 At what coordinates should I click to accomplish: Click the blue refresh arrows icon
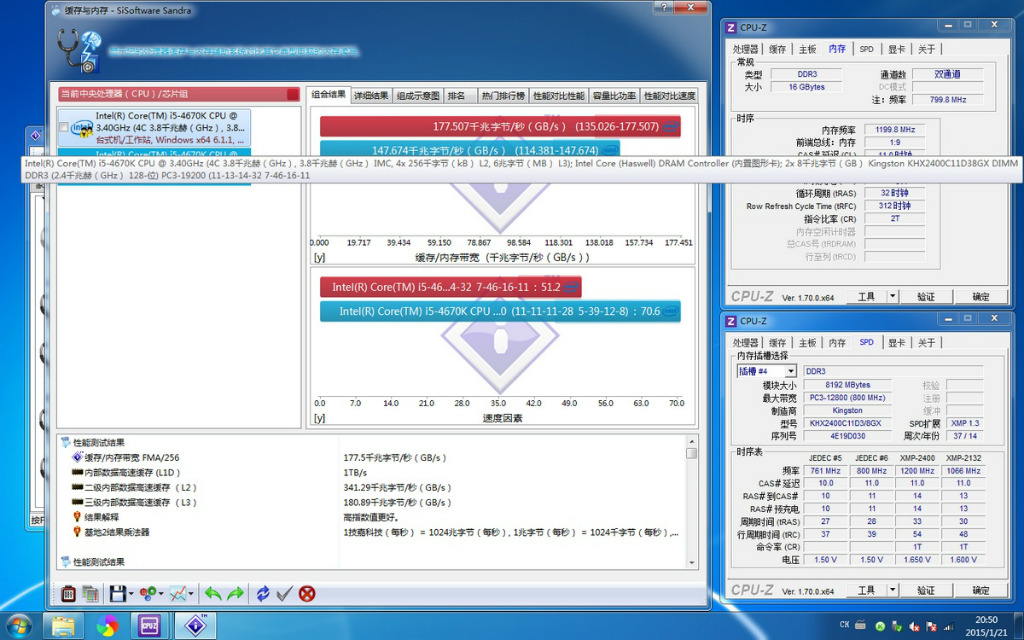263,593
